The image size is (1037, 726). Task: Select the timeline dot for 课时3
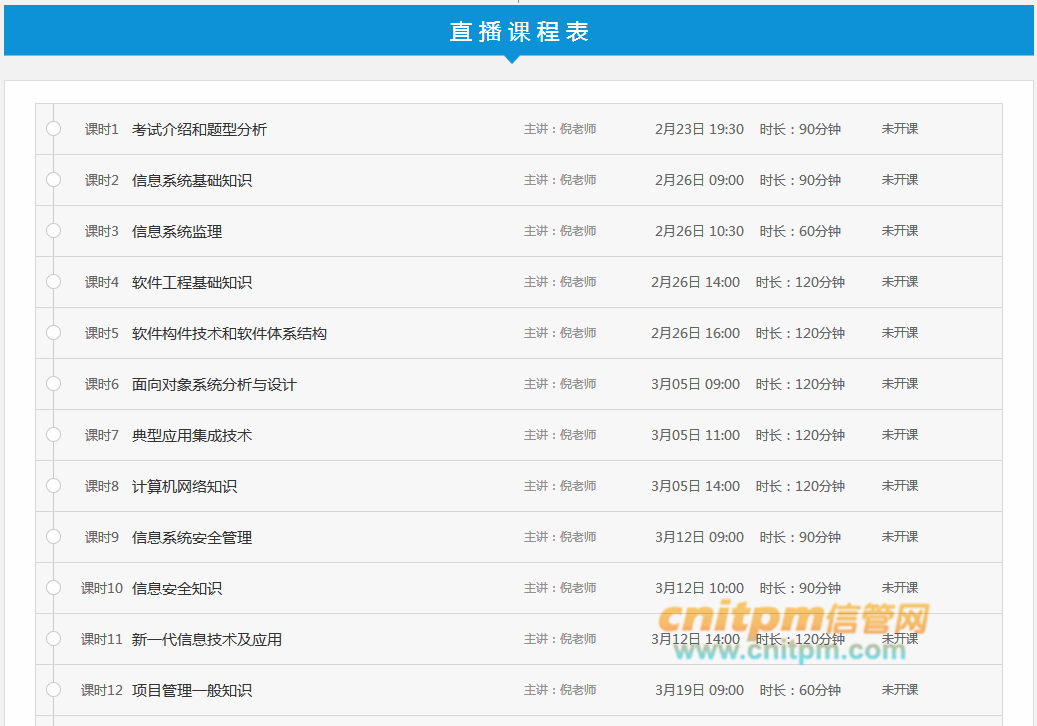[53, 231]
